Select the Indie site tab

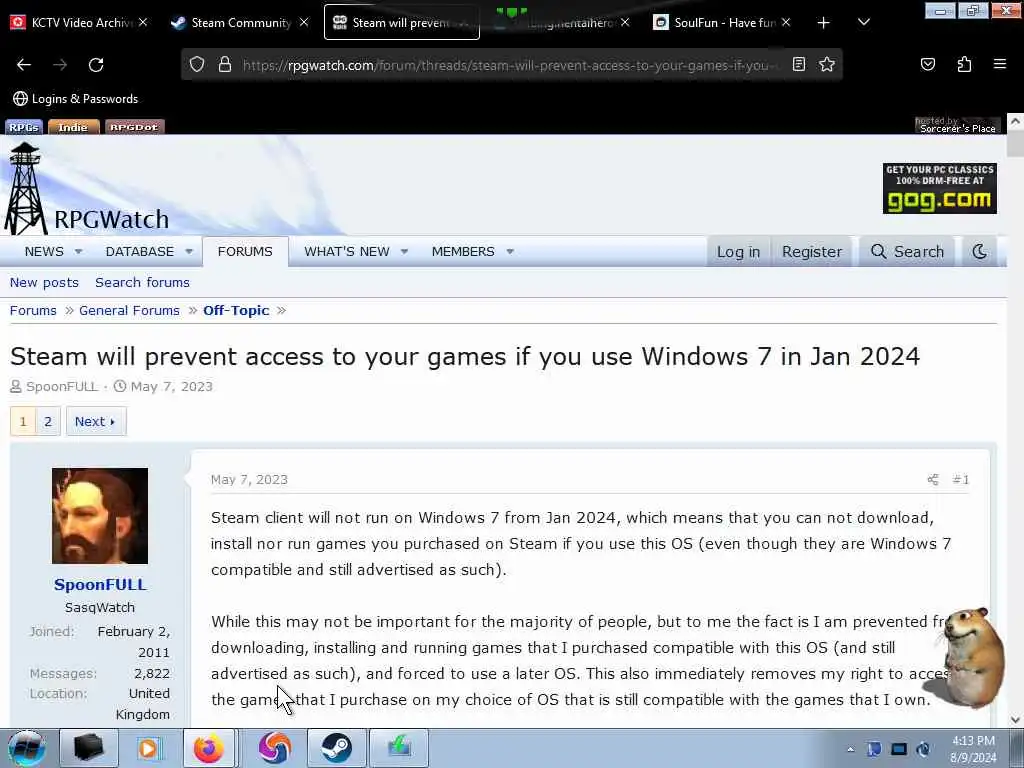(73, 127)
